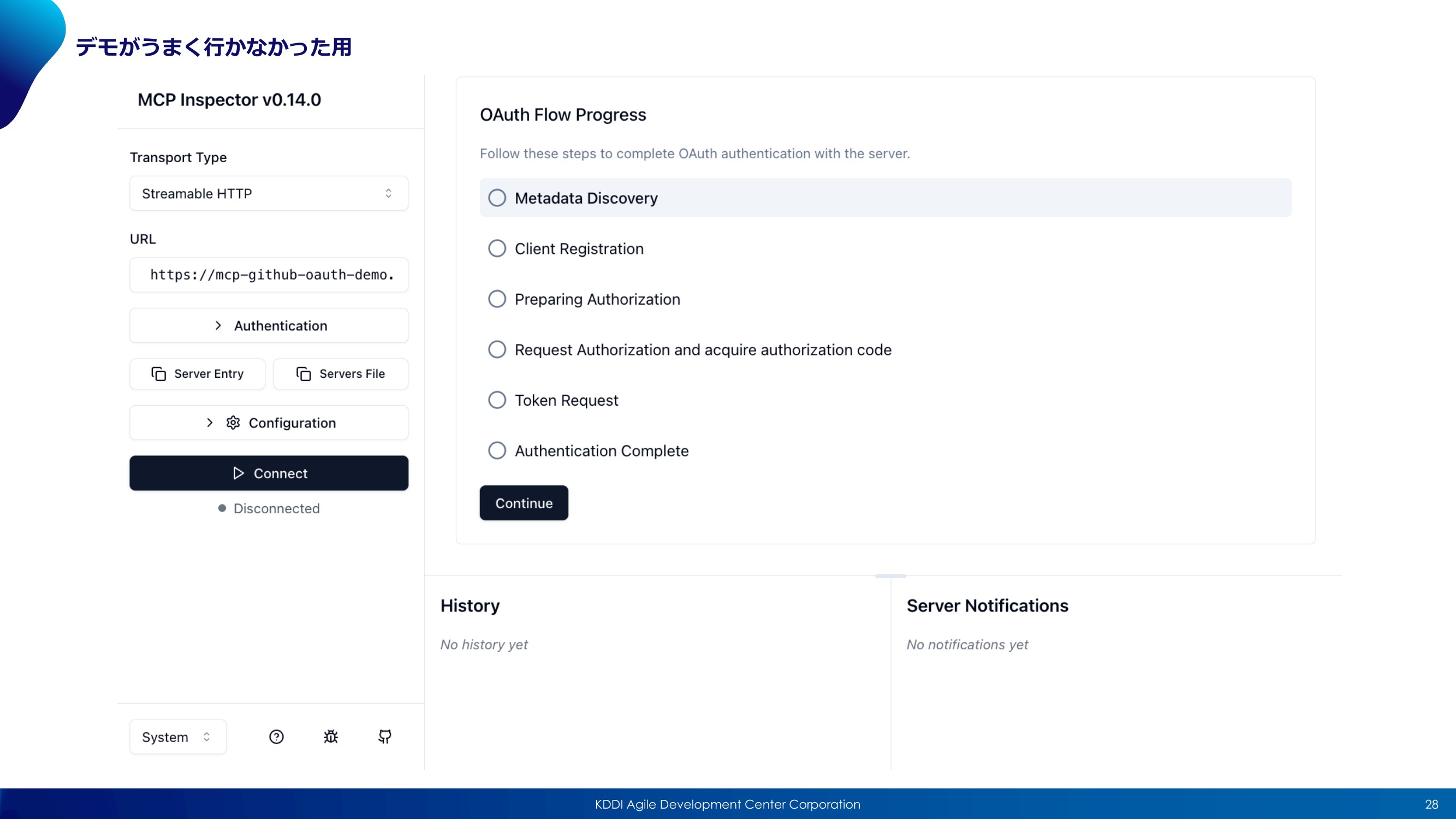The height and width of the screenshot is (819, 1456).
Task: Select the Preparing Authorization step
Action: pos(597,299)
